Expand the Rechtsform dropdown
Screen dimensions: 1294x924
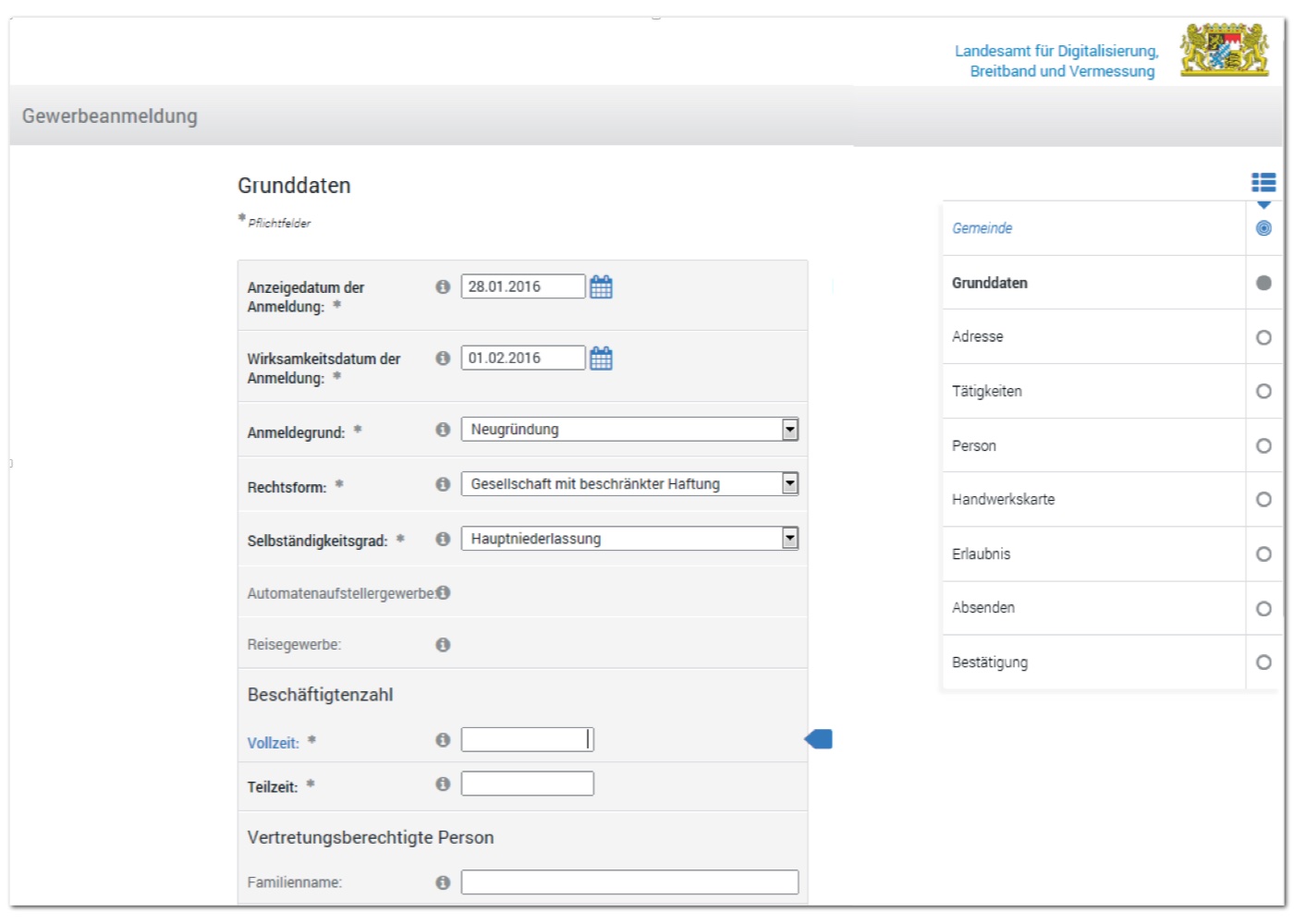click(x=789, y=484)
